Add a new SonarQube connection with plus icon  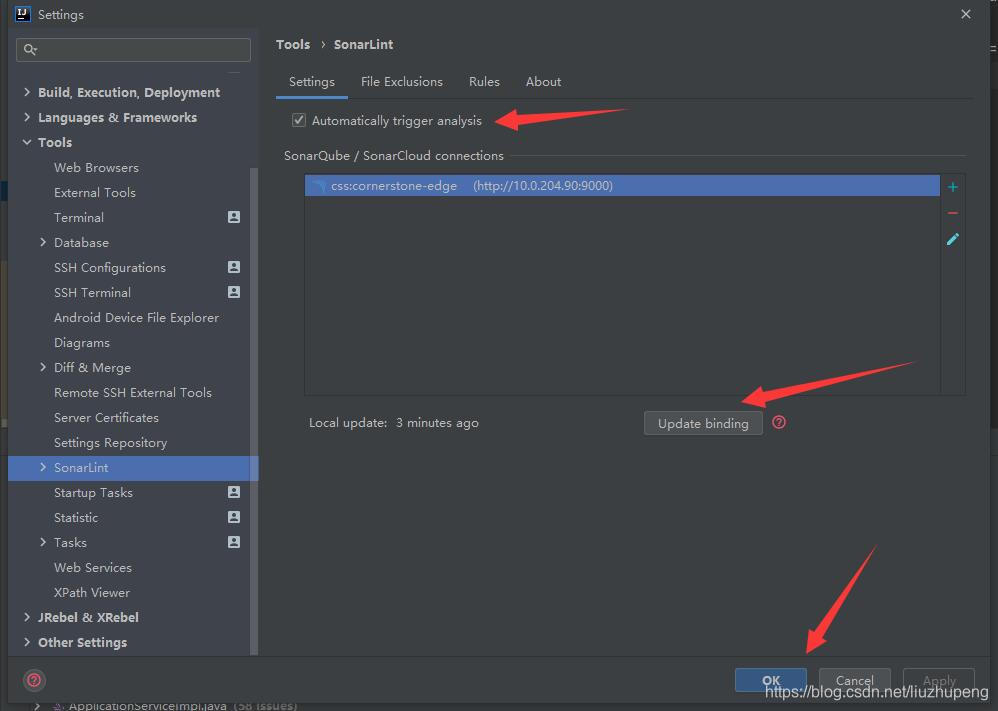(x=953, y=187)
